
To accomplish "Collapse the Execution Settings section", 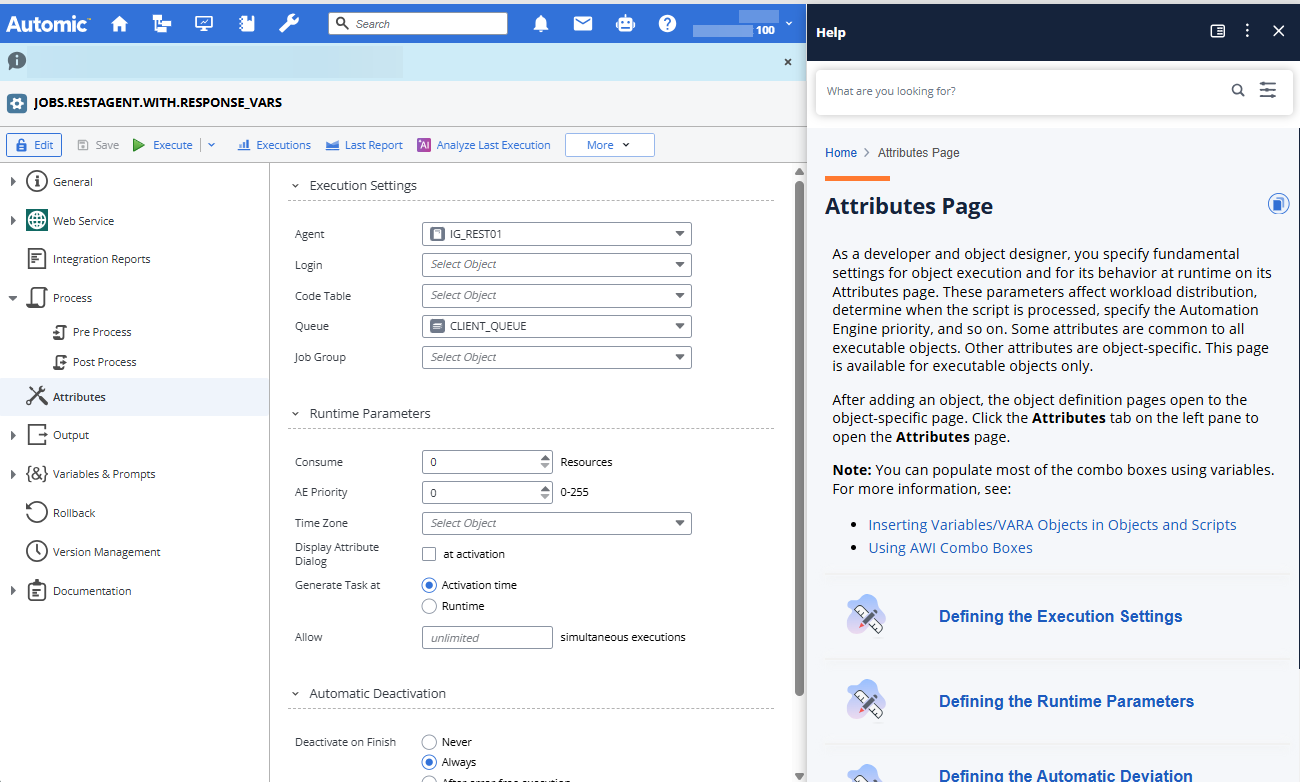I will coord(295,185).
